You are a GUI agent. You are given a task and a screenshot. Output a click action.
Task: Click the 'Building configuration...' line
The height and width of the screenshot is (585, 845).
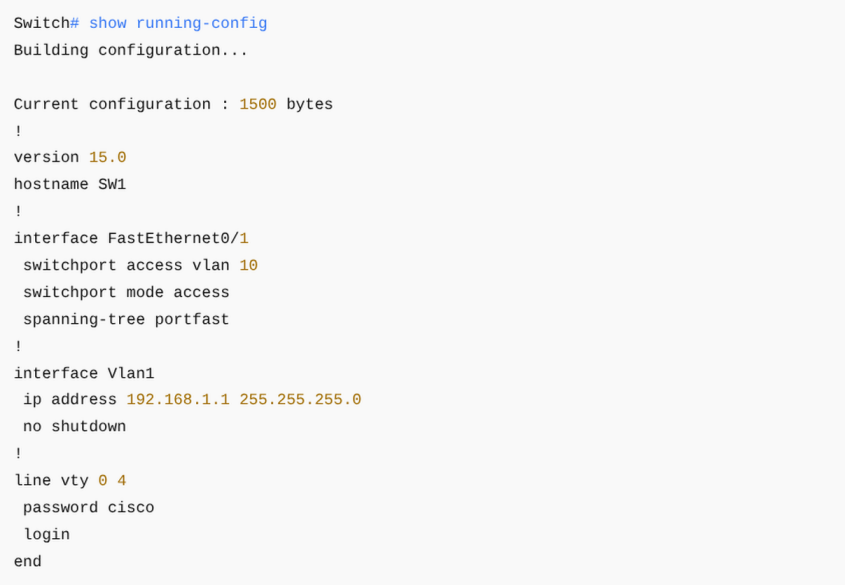(130, 50)
